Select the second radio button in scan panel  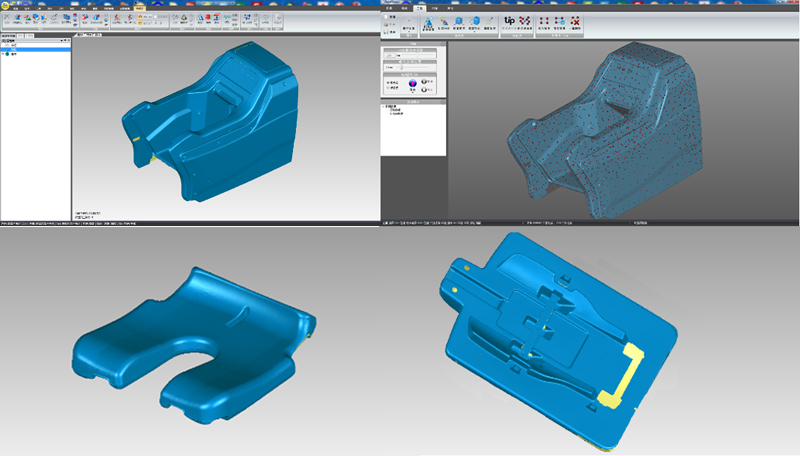point(389,88)
